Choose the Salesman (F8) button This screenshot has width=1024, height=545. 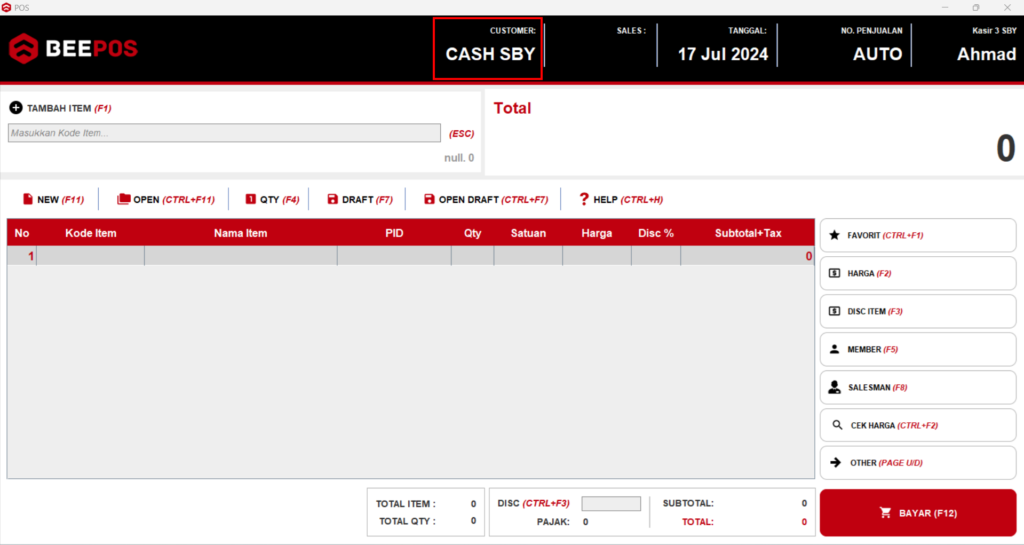coord(917,387)
